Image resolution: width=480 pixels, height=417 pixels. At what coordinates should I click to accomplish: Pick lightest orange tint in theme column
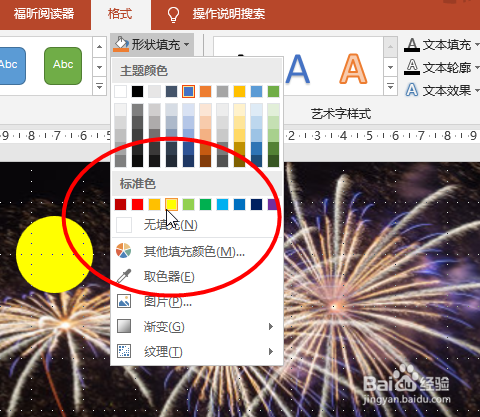(205, 110)
